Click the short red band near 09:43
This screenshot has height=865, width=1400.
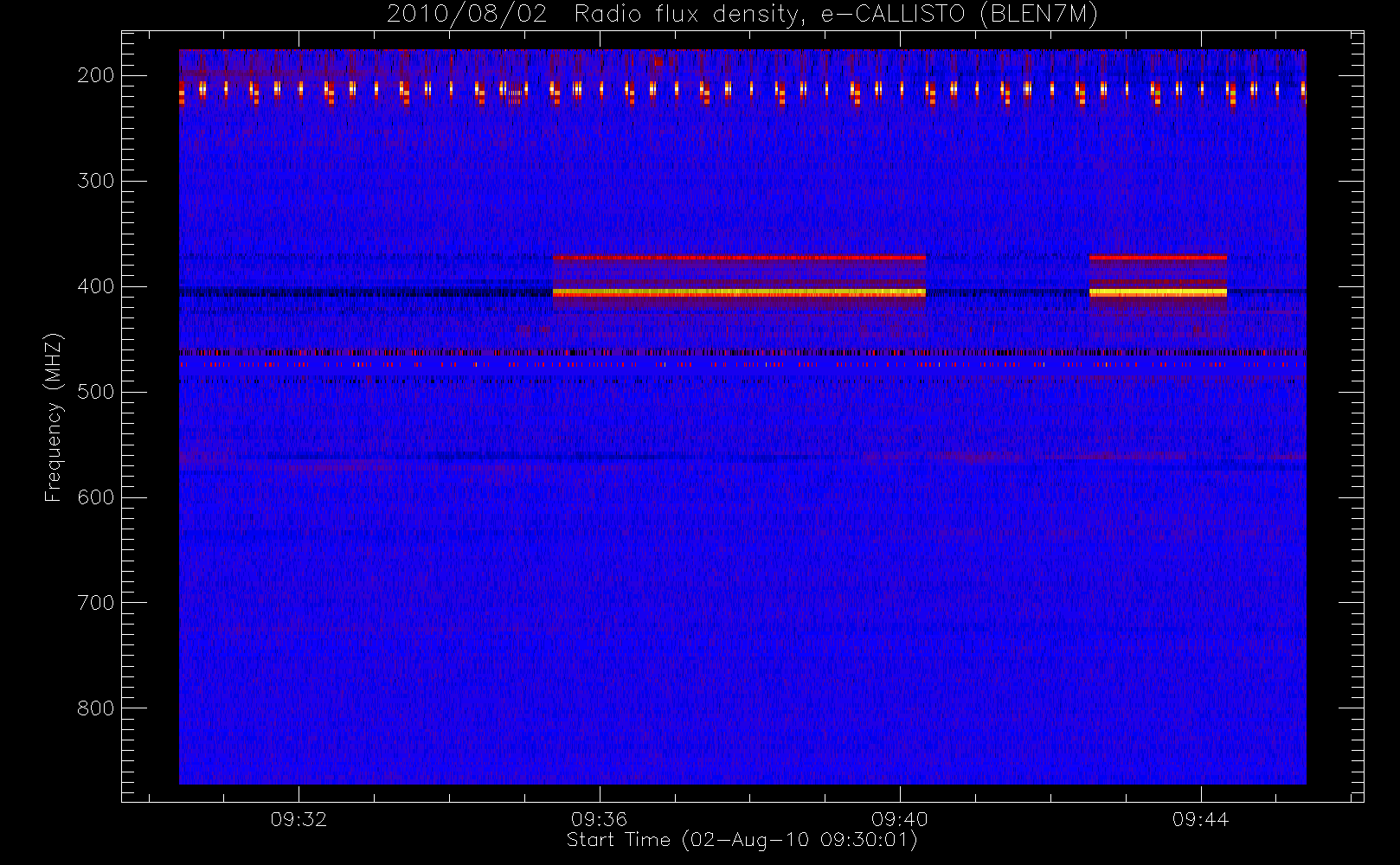point(1158,258)
